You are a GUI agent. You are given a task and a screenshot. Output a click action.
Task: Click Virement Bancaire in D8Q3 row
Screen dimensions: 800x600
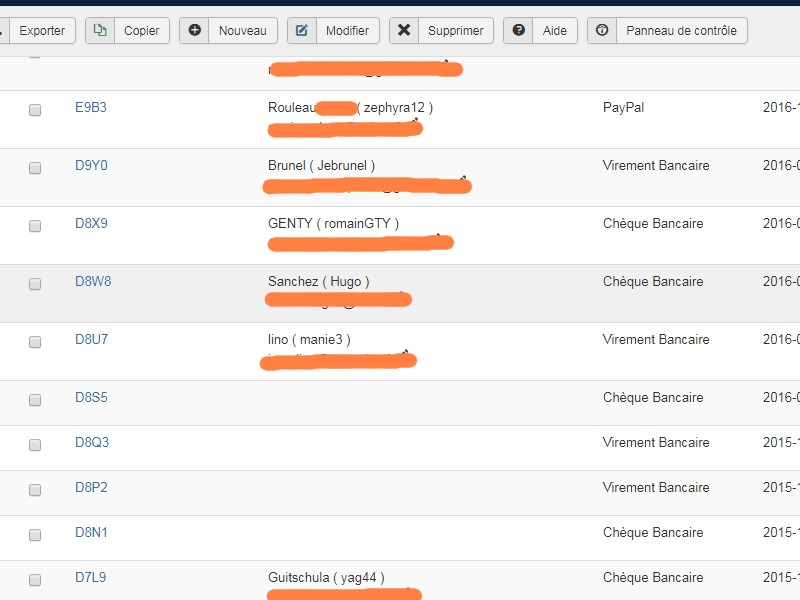[x=656, y=442]
